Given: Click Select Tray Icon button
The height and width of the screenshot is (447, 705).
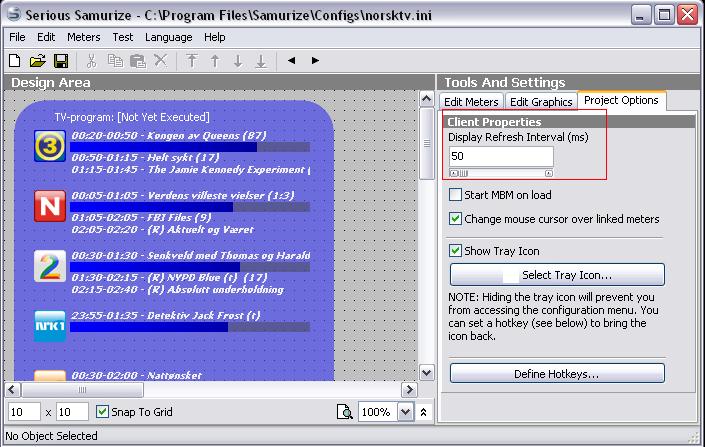Looking at the screenshot, I should [x=557, y=275].
